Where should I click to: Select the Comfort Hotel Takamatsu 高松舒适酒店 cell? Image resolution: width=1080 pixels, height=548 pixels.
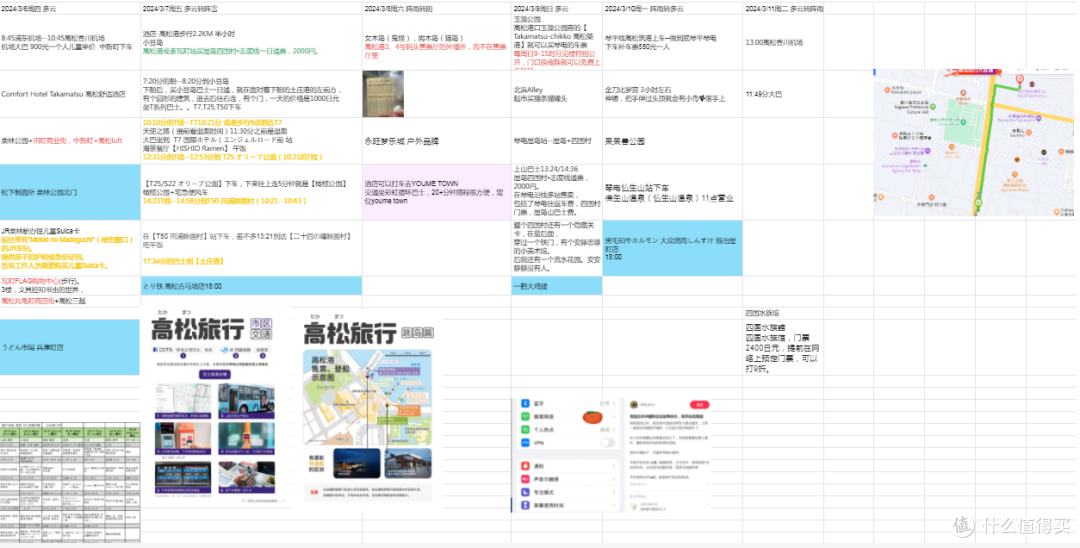pos(70,94)
